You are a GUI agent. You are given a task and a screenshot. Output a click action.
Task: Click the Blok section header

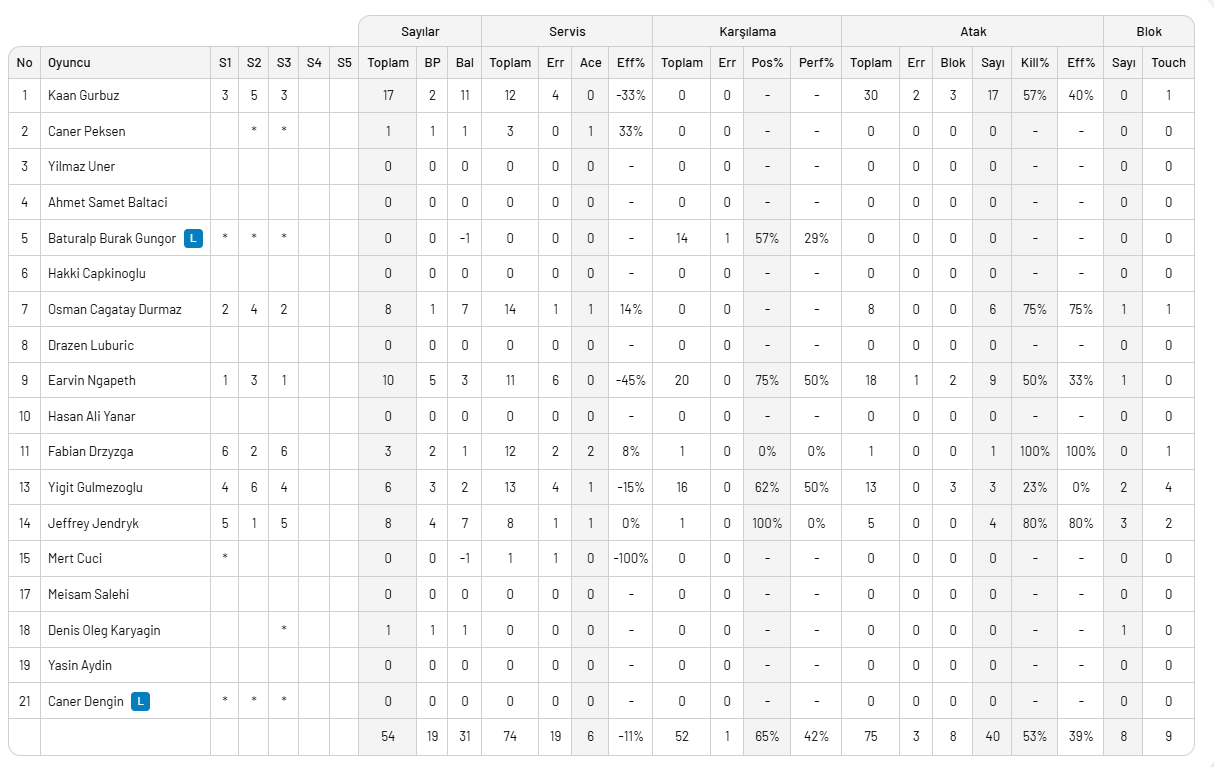click(1149, 32)
